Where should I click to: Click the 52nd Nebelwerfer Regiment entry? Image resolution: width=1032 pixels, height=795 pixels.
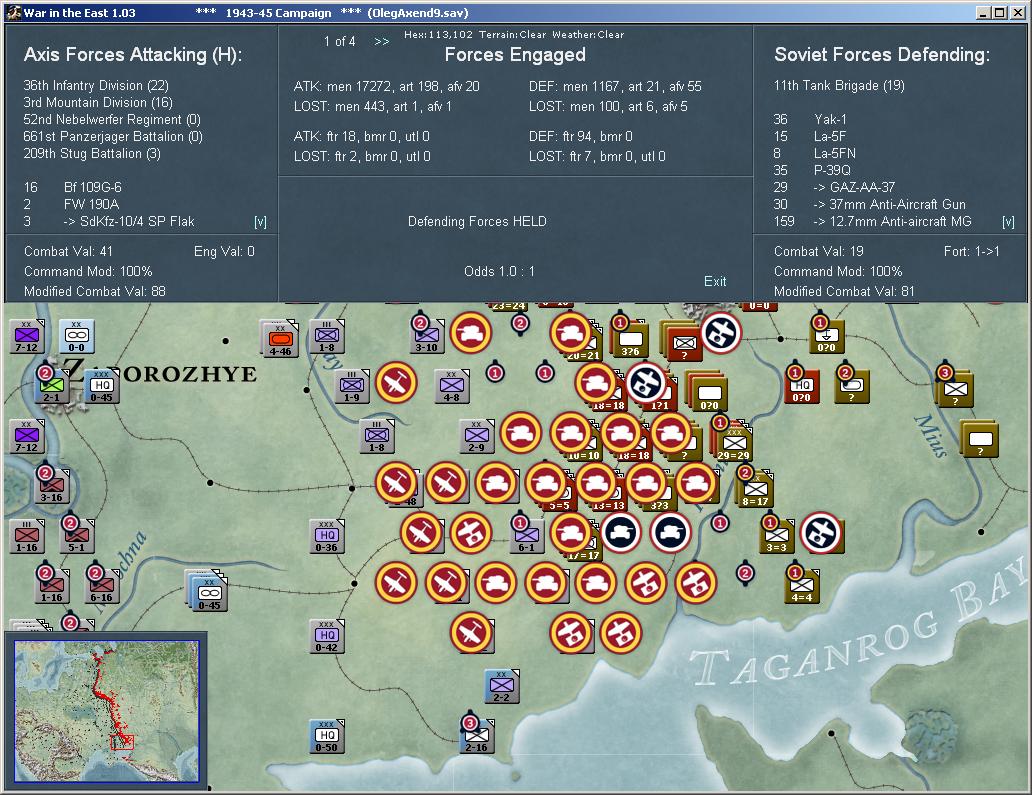pyautogui.click(x=112, y=120)
